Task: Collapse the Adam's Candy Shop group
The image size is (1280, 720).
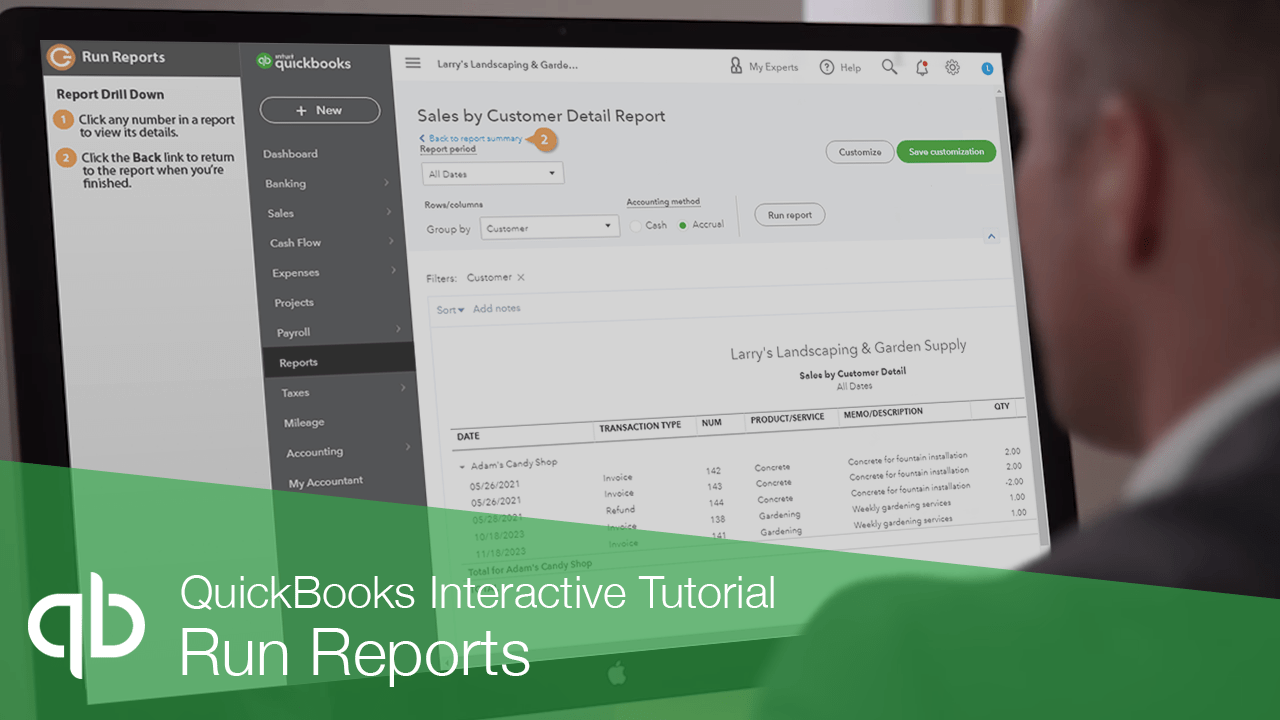Action: (x=462, y=466)
